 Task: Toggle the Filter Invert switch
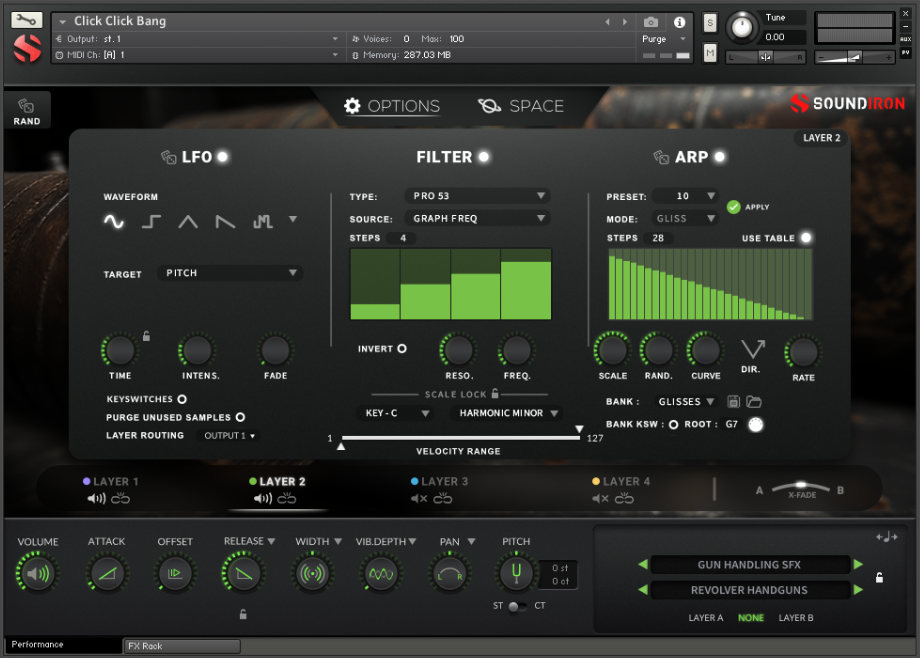pyautogui.click(x=401, y=348)
